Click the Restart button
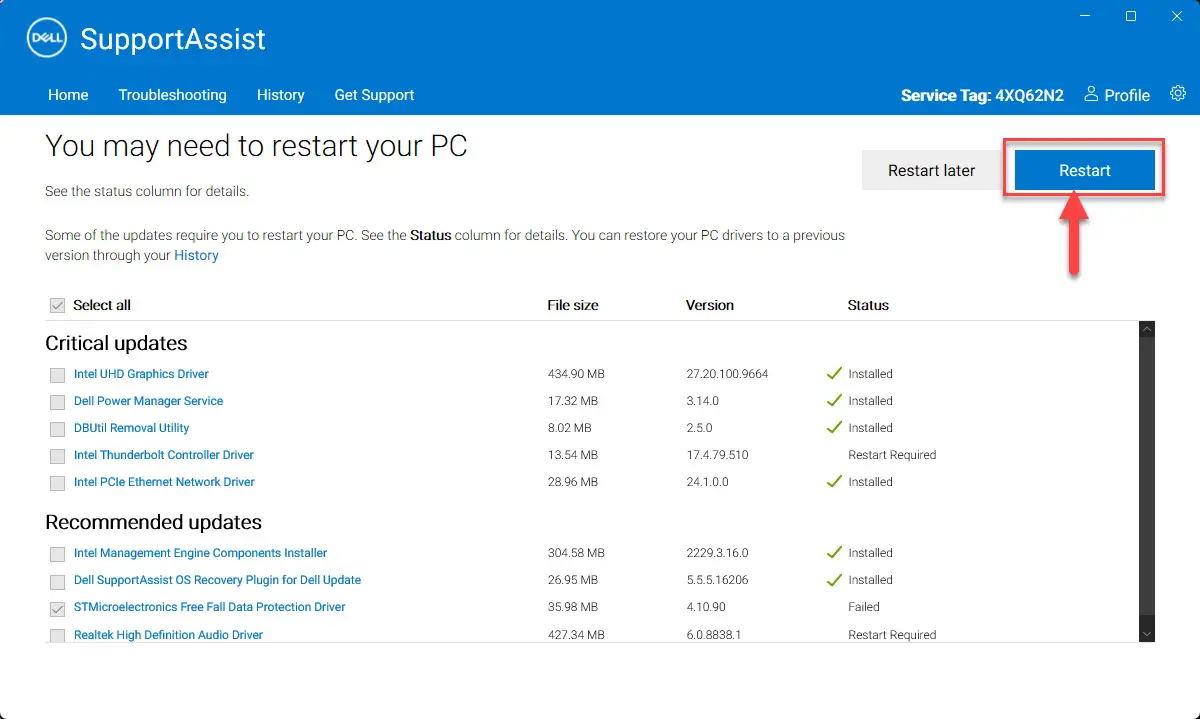 click(1085, 170)
